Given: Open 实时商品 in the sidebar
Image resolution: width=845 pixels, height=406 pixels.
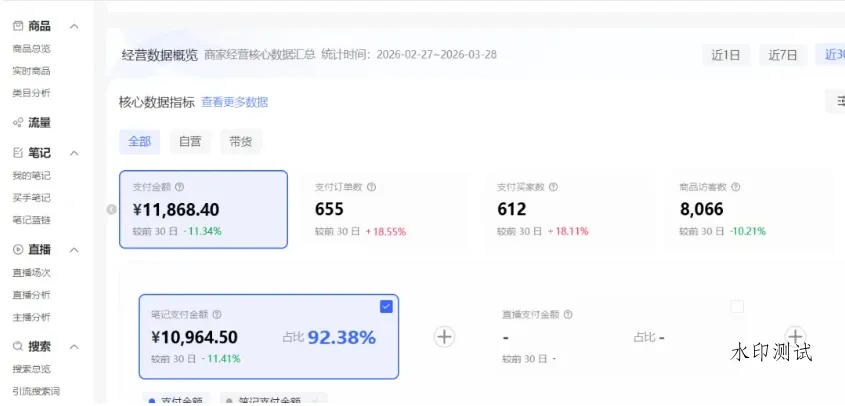Looking at the screenshot, I should [x=31, y=71].
